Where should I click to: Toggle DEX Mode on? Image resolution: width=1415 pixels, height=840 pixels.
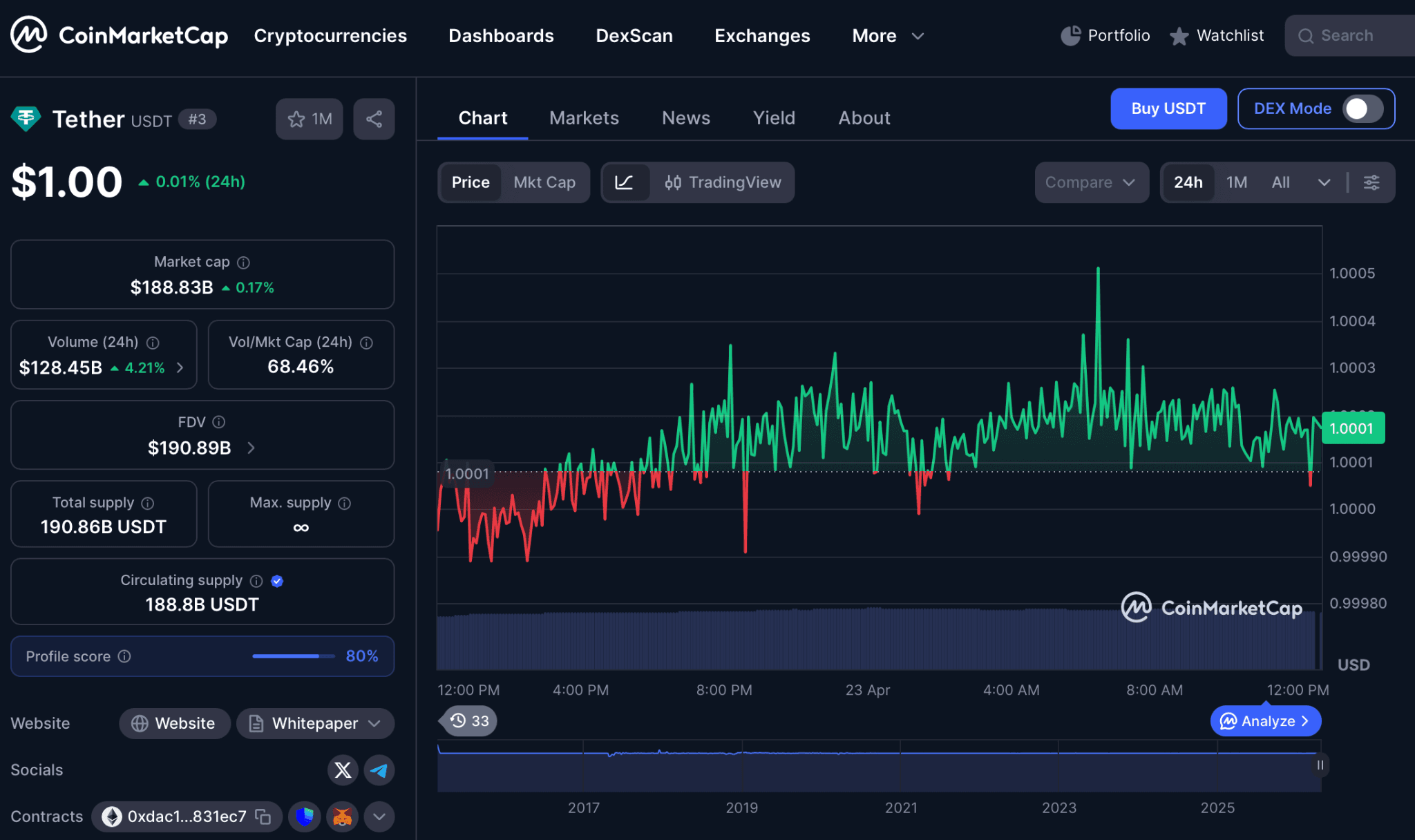coord(1358,108)
